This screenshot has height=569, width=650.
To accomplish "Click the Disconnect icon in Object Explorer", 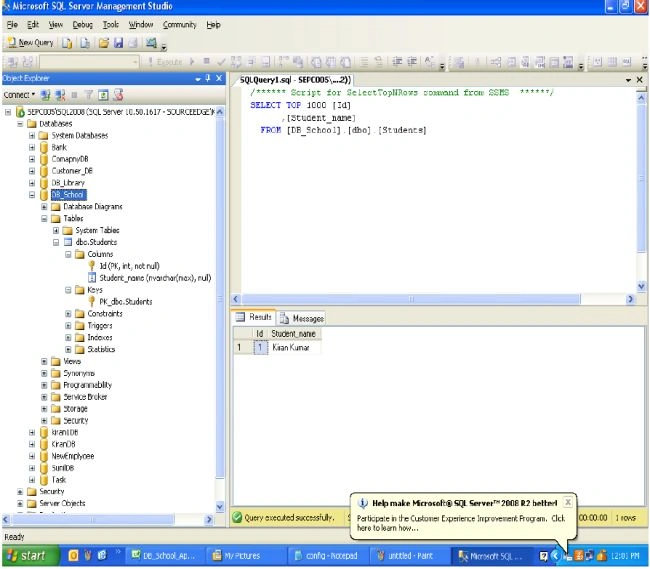I will (60, 95).
